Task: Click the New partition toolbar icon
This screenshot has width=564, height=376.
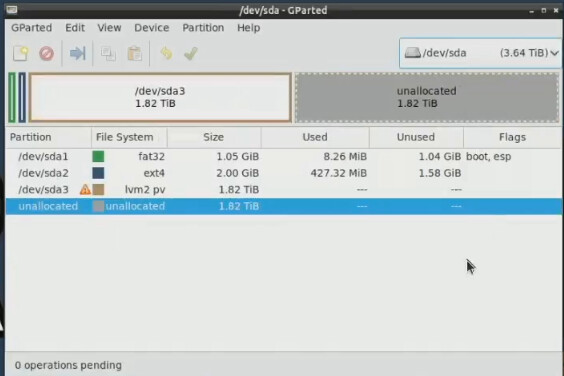Action: (x=21, y=54)
